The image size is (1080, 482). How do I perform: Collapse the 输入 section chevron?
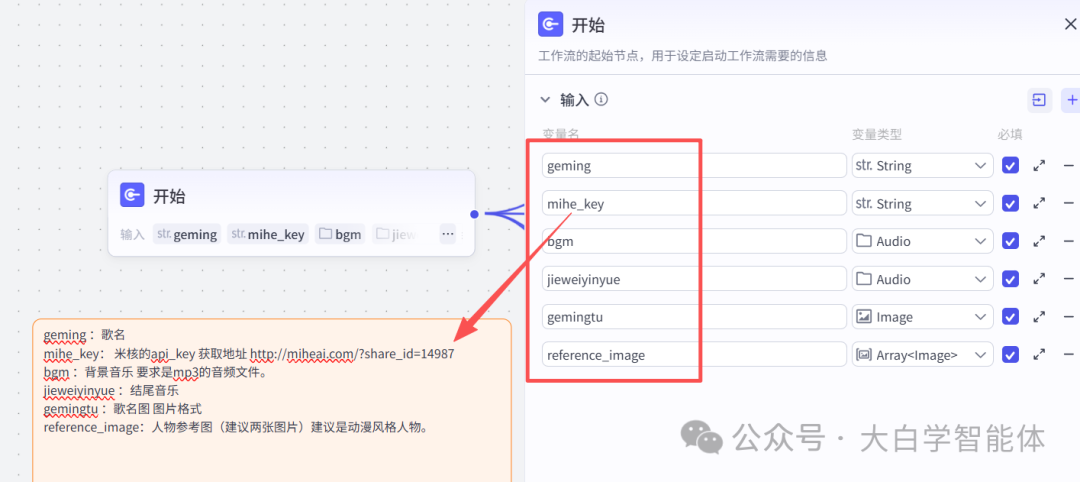[x=546, y=100]
